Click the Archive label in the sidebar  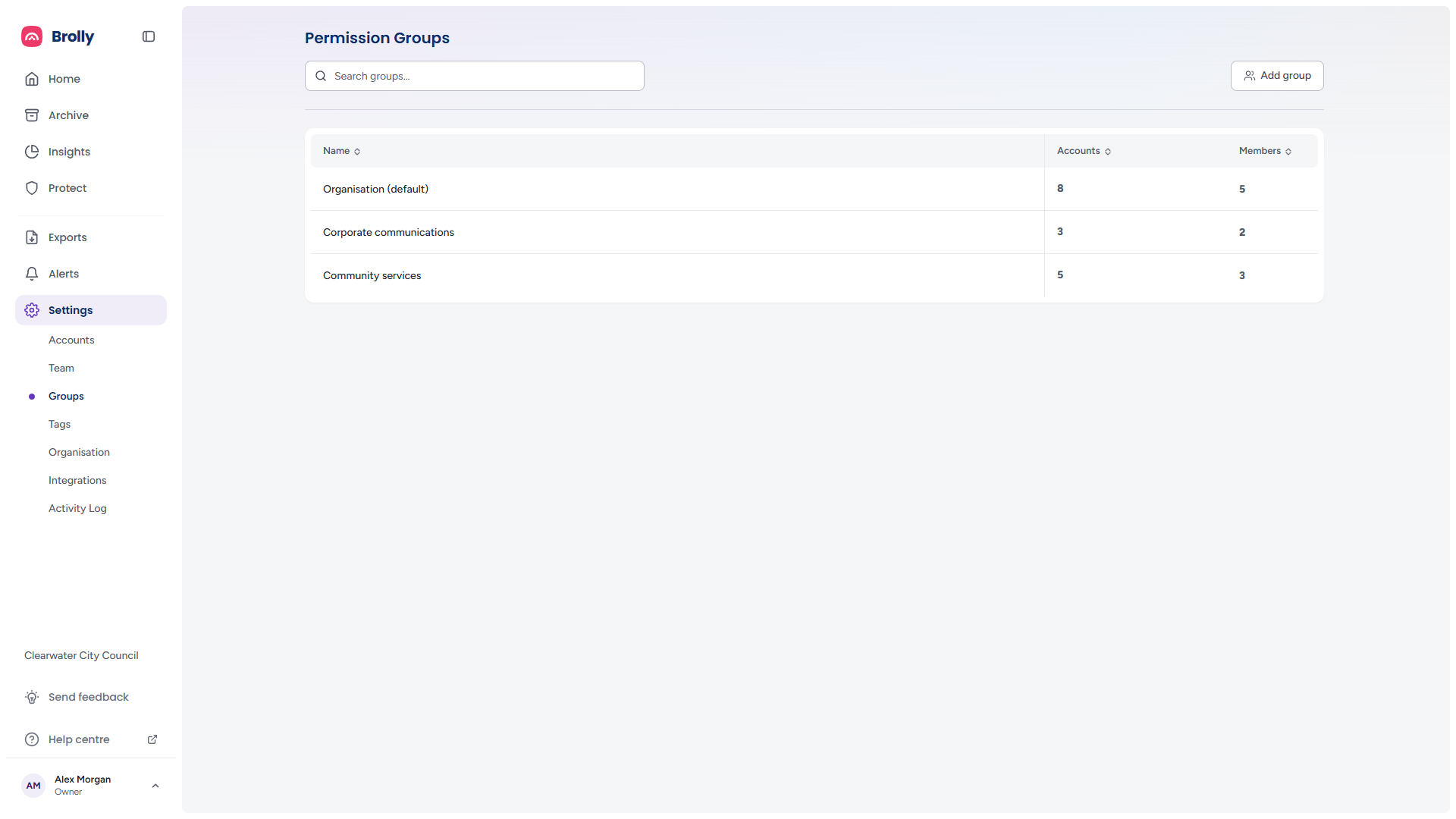pyautogui.click(x=68, y=115)
